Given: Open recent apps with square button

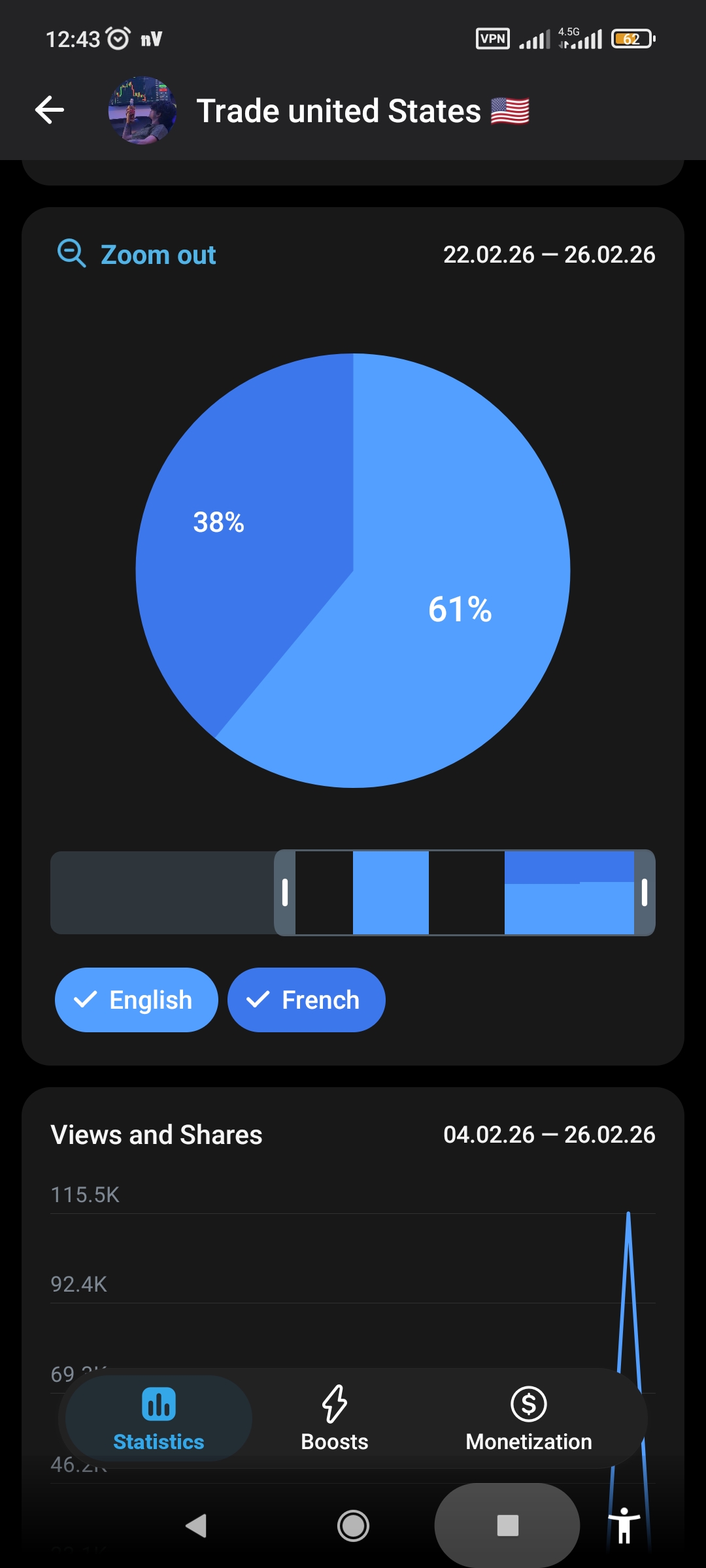Looking at the screenshot, I should click(x=507, y=1526).
